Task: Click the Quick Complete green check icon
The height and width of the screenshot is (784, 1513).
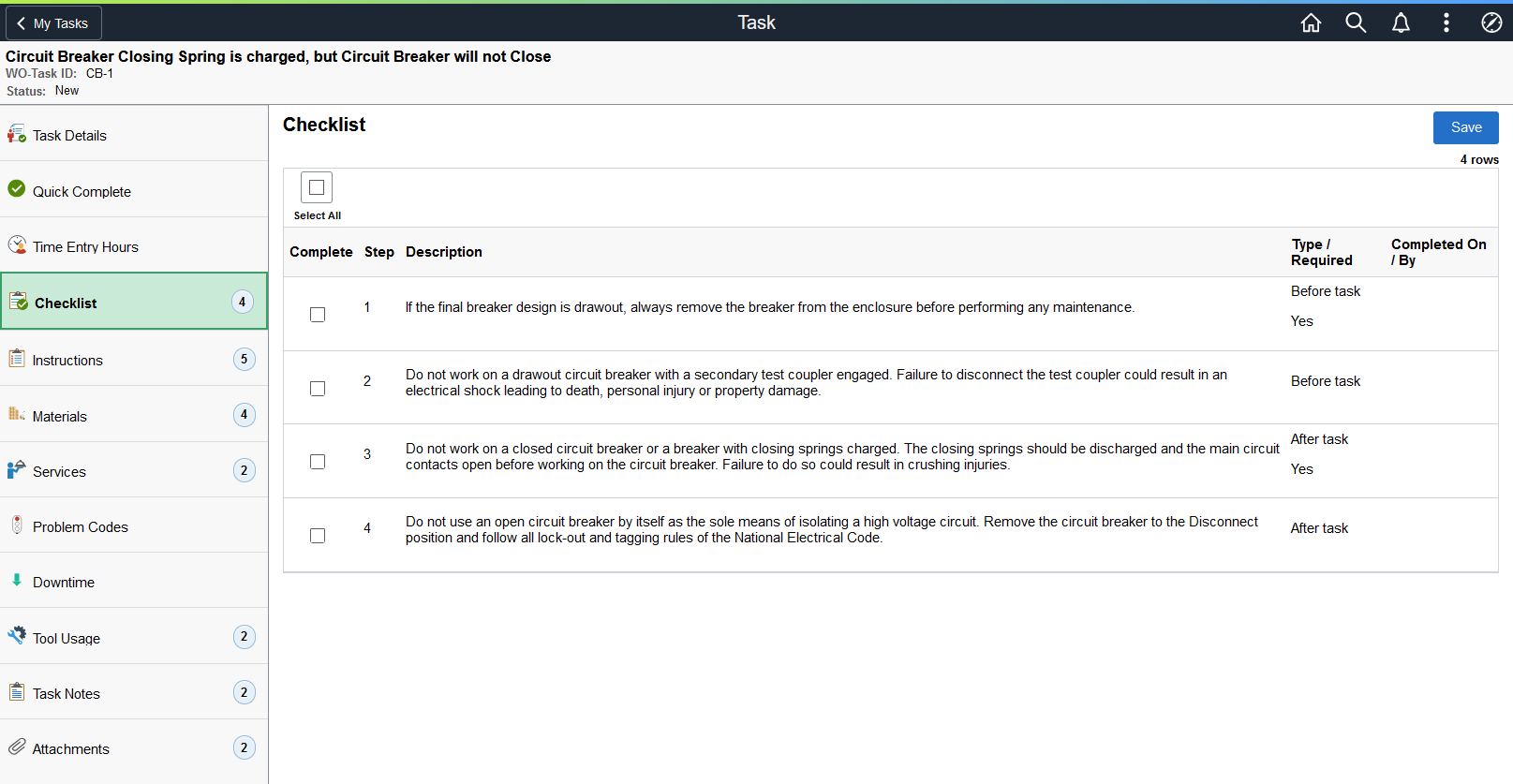Action: 17,189
